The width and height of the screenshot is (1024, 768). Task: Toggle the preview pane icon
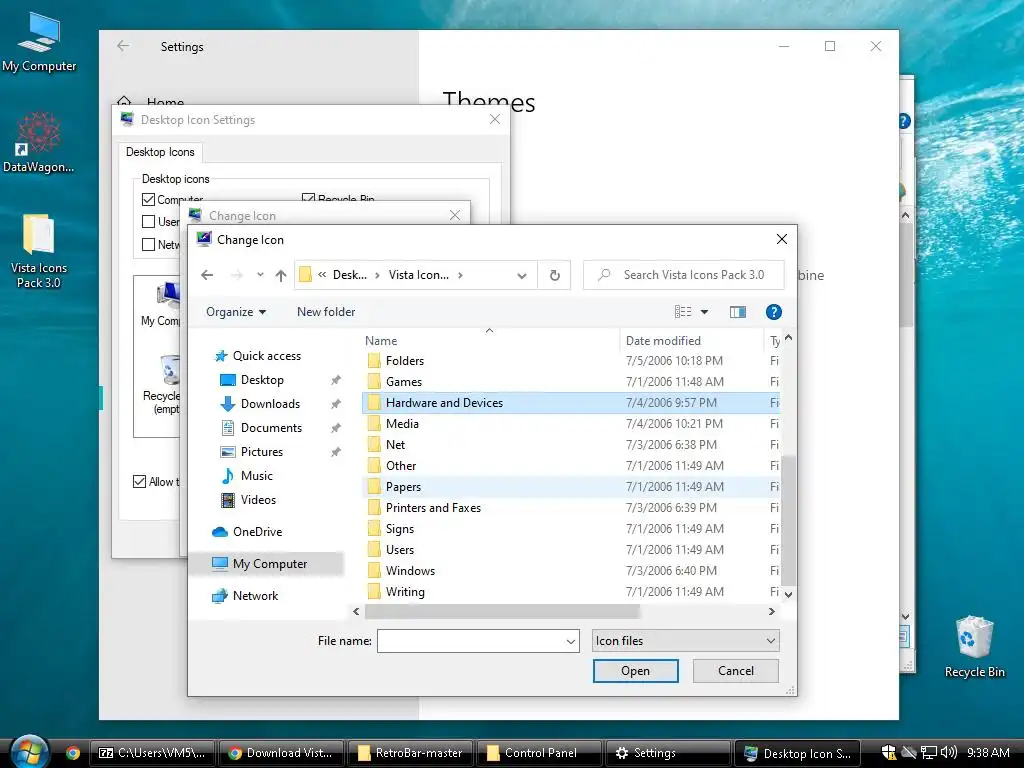(738, 312)
